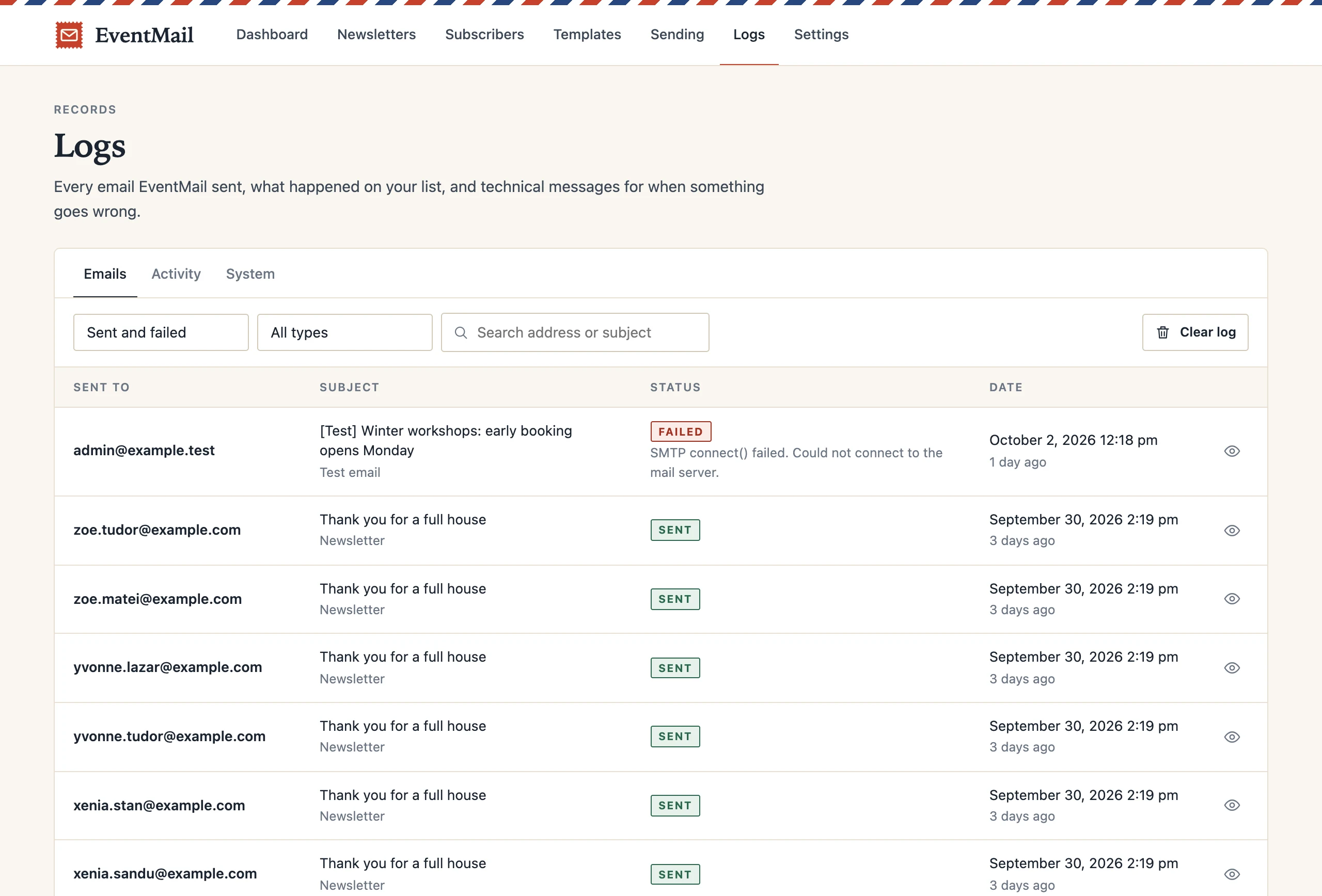
Task: Click the zoe.matei@example.com address
Action: pyautogui.click(x=158, y=599)
